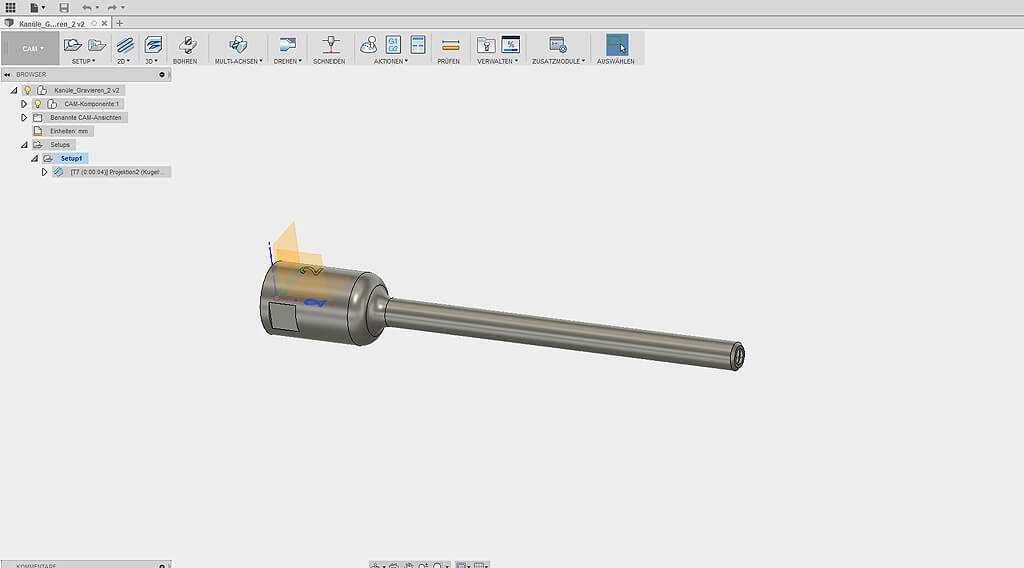Click the Multi-Achsen toolpath icon

pos(238,45)
